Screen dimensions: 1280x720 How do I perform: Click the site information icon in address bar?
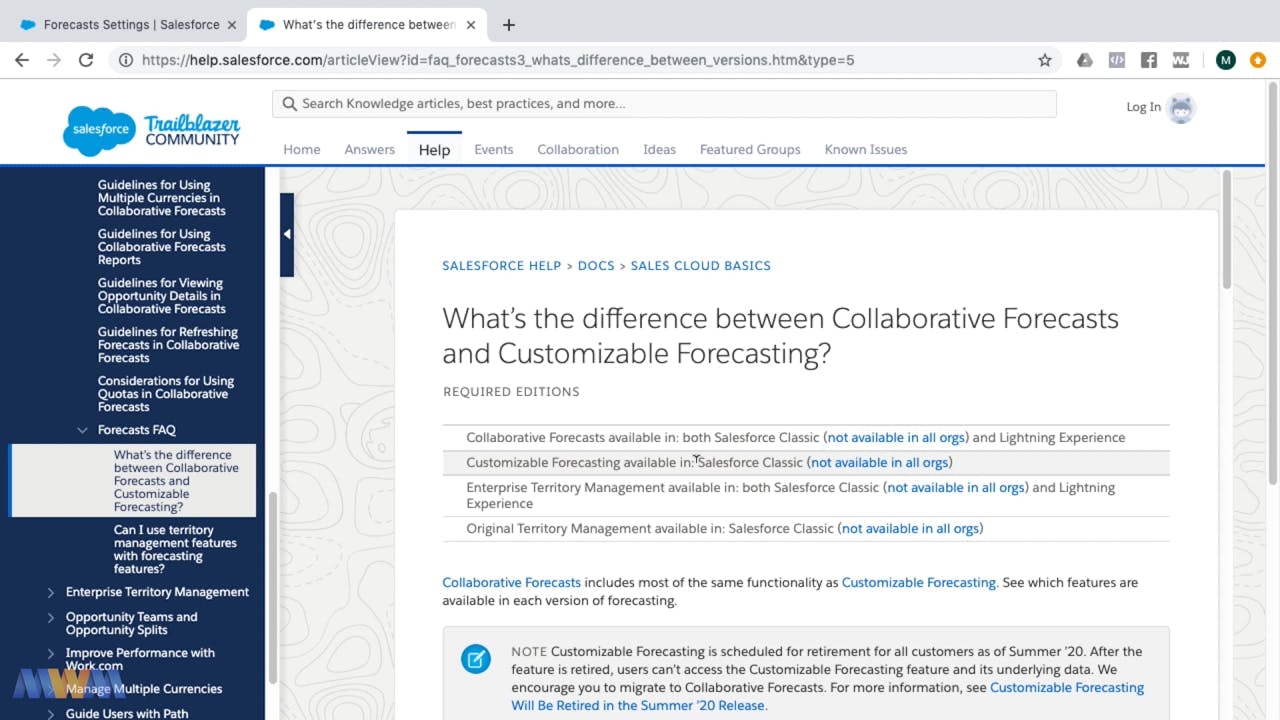click(x=126, y=60)
